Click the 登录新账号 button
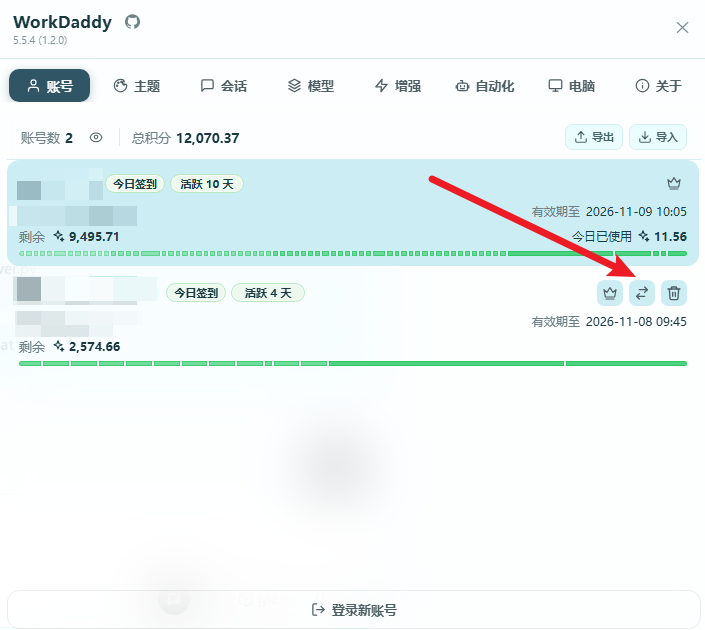 coord(354,610)
